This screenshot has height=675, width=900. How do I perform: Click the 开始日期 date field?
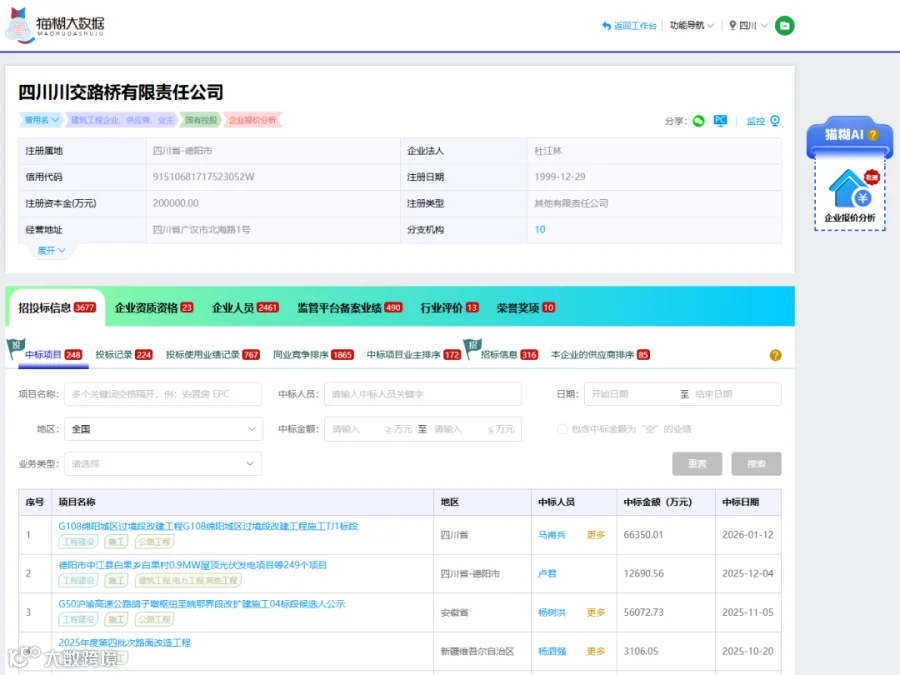[629, 394]
